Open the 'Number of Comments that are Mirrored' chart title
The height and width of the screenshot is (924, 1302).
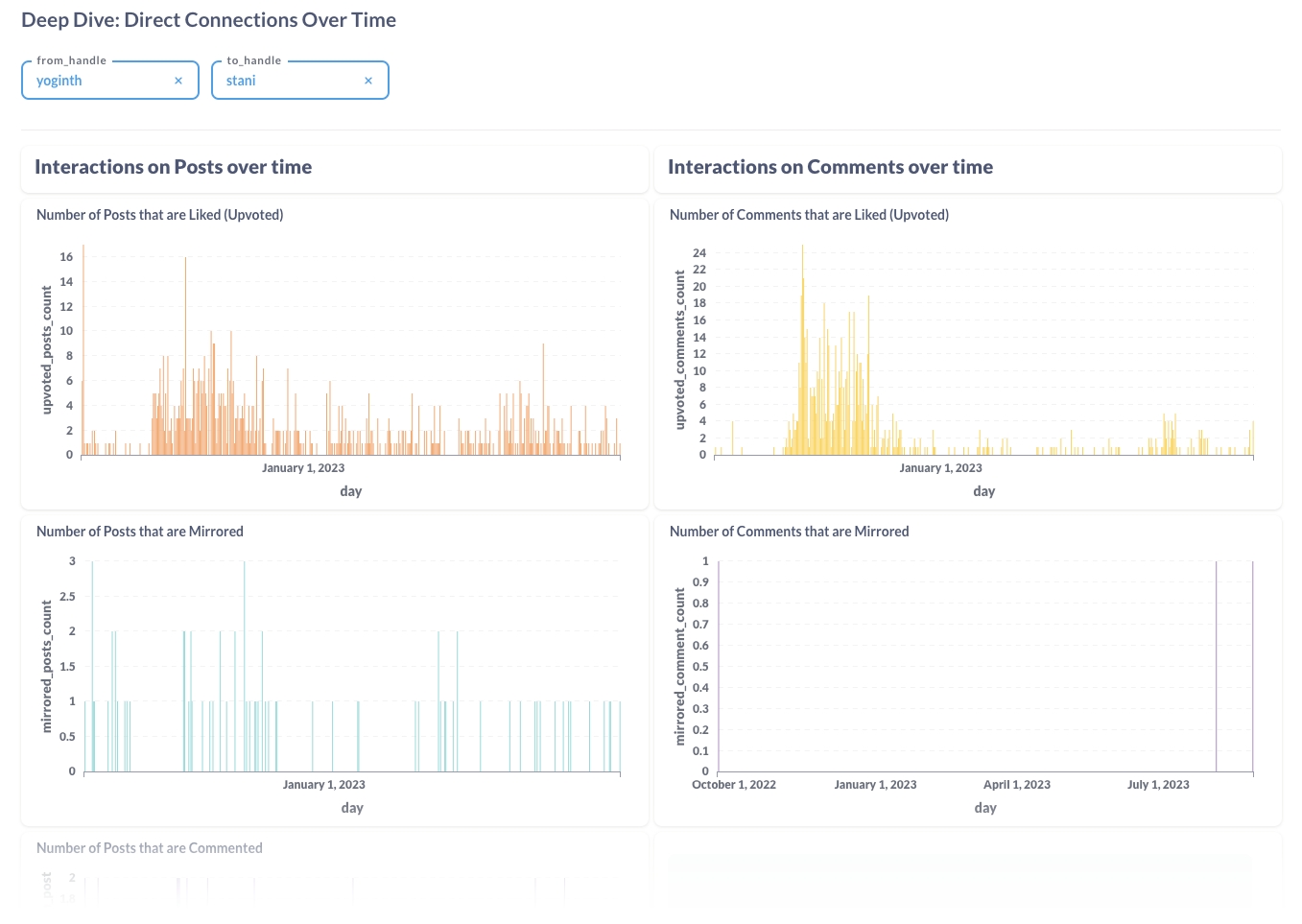(789, 532)
